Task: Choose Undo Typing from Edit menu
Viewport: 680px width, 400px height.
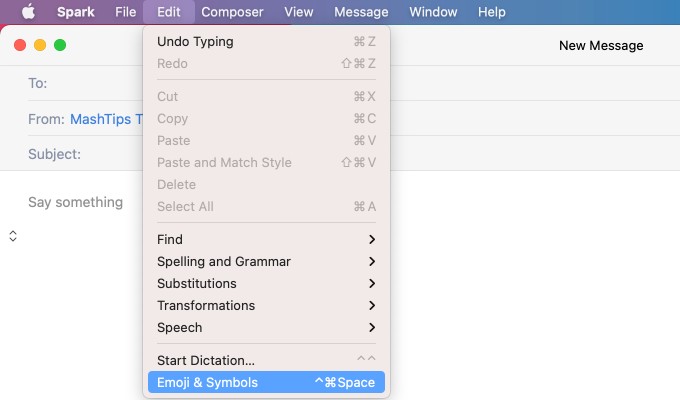Action: tap(266, 42)
